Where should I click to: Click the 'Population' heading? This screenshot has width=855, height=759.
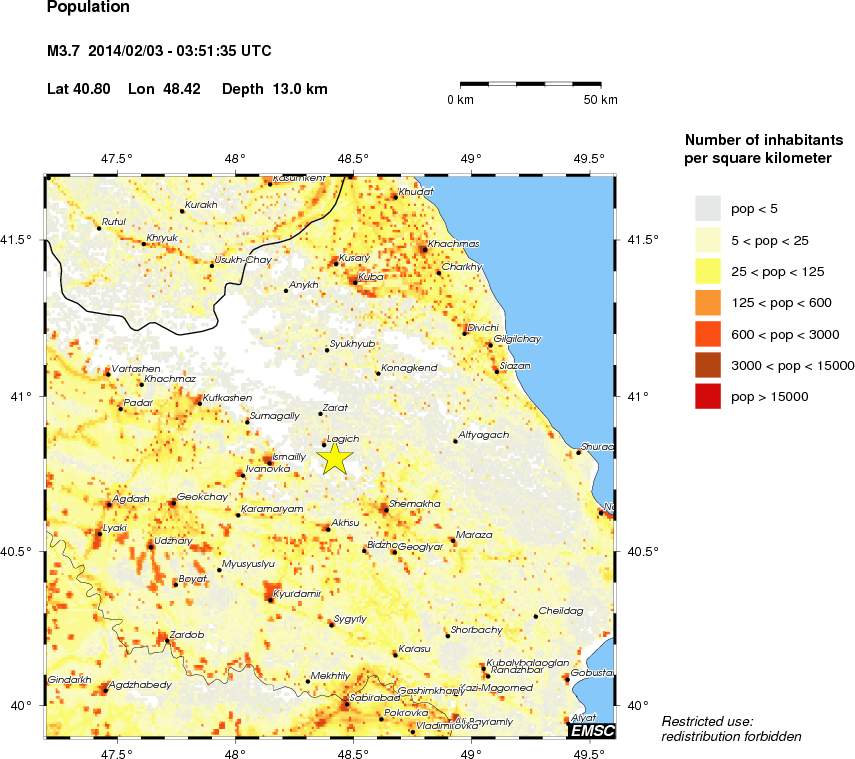[x=88, y=7]
